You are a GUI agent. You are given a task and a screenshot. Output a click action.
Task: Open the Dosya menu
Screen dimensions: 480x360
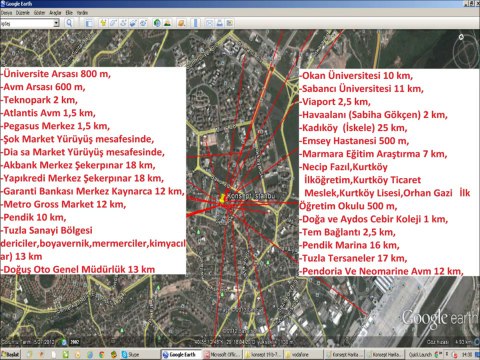(x=6, y=13)
